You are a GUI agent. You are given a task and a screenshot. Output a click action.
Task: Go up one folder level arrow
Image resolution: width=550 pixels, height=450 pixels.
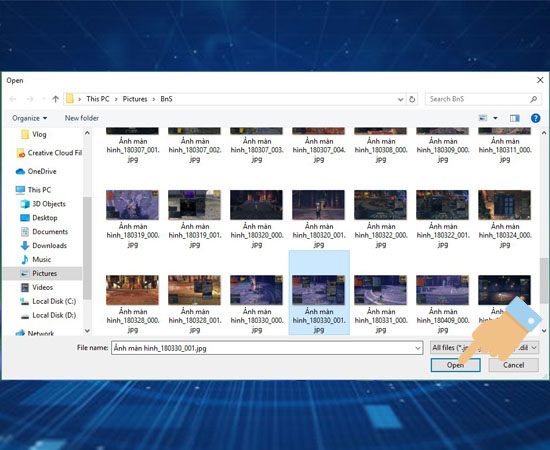(55, 99)
